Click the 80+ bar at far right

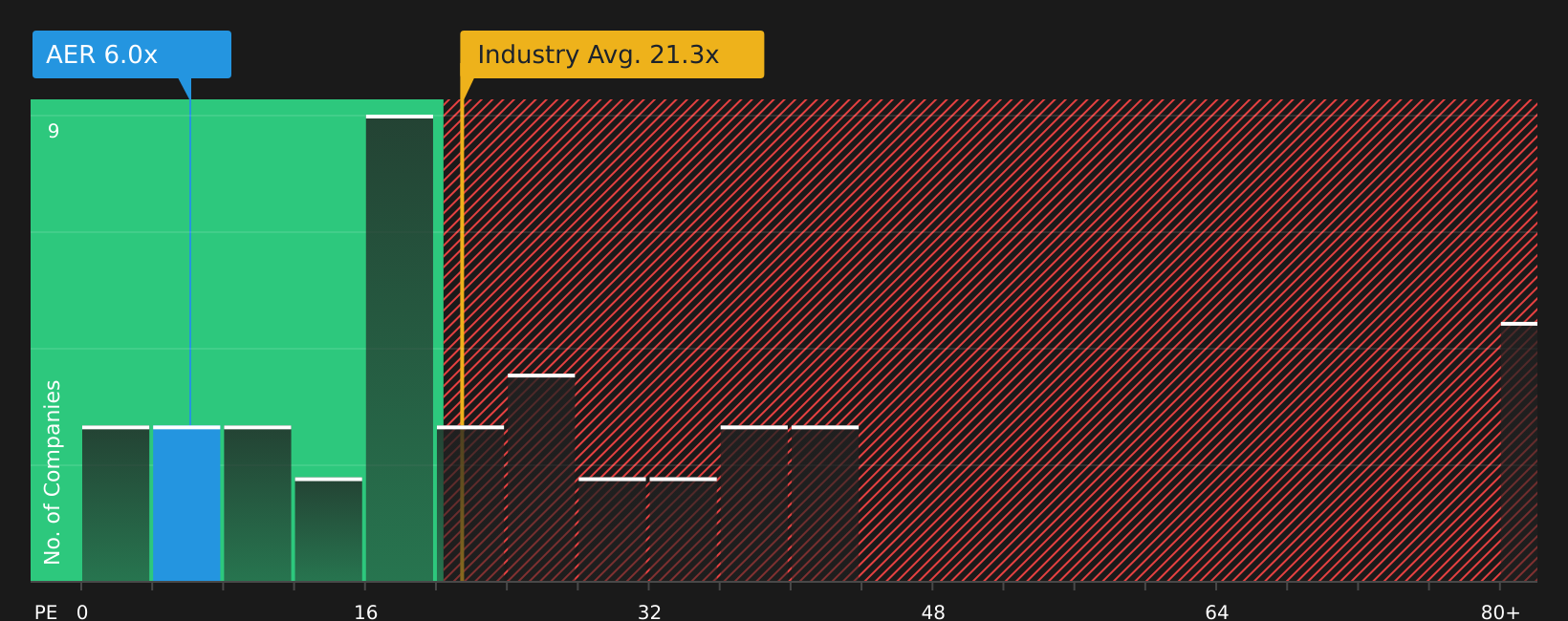(x=1519, y=452)
